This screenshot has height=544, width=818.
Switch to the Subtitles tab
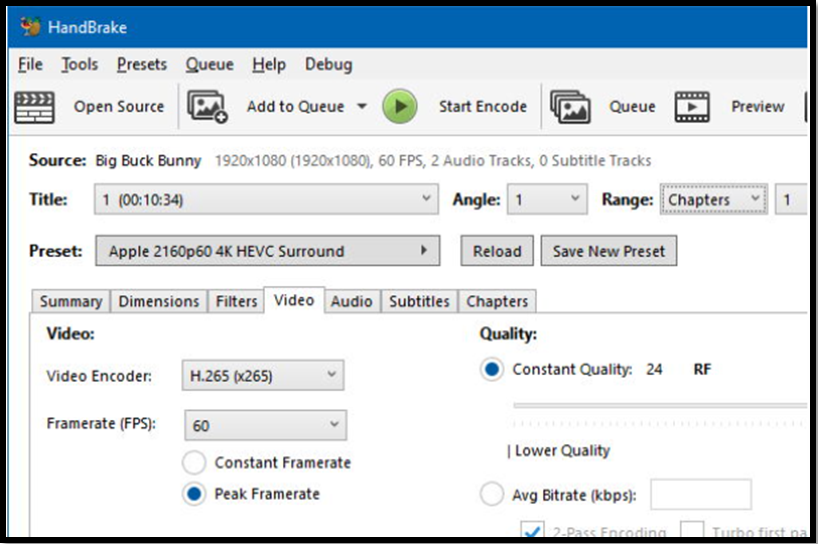419,301
